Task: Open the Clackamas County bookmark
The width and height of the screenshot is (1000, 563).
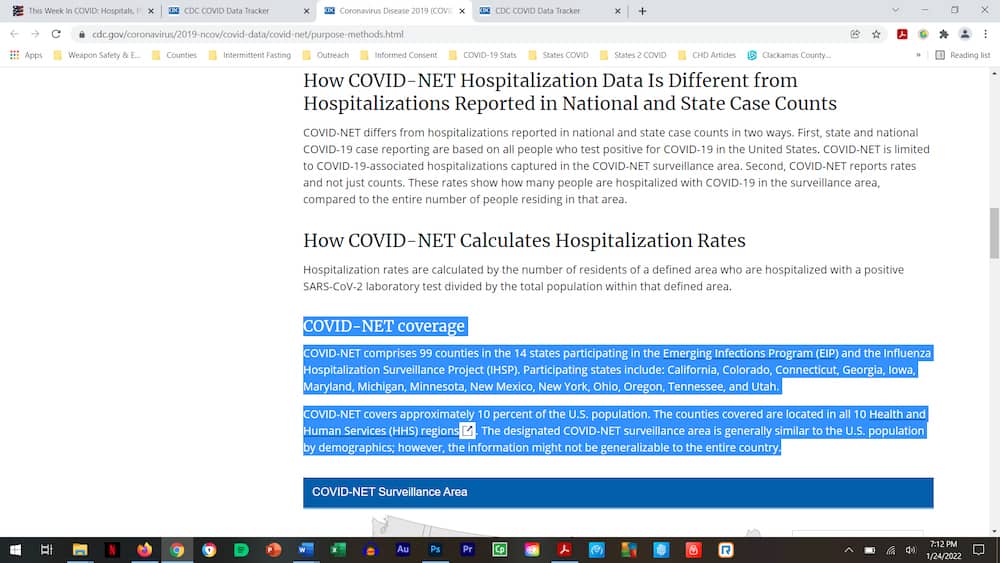Action: pyautogui.click(x=790, y=55)
